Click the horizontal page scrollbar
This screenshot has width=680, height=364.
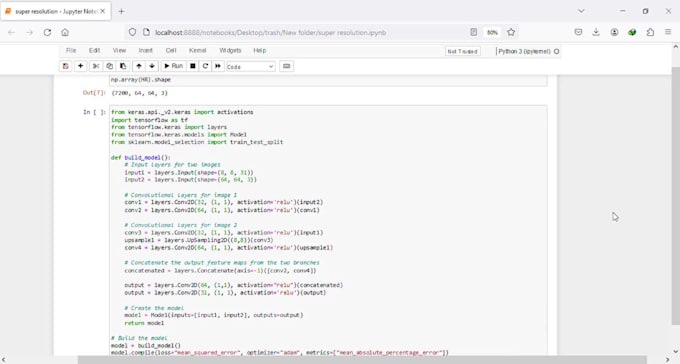click(x=362, y=360)
